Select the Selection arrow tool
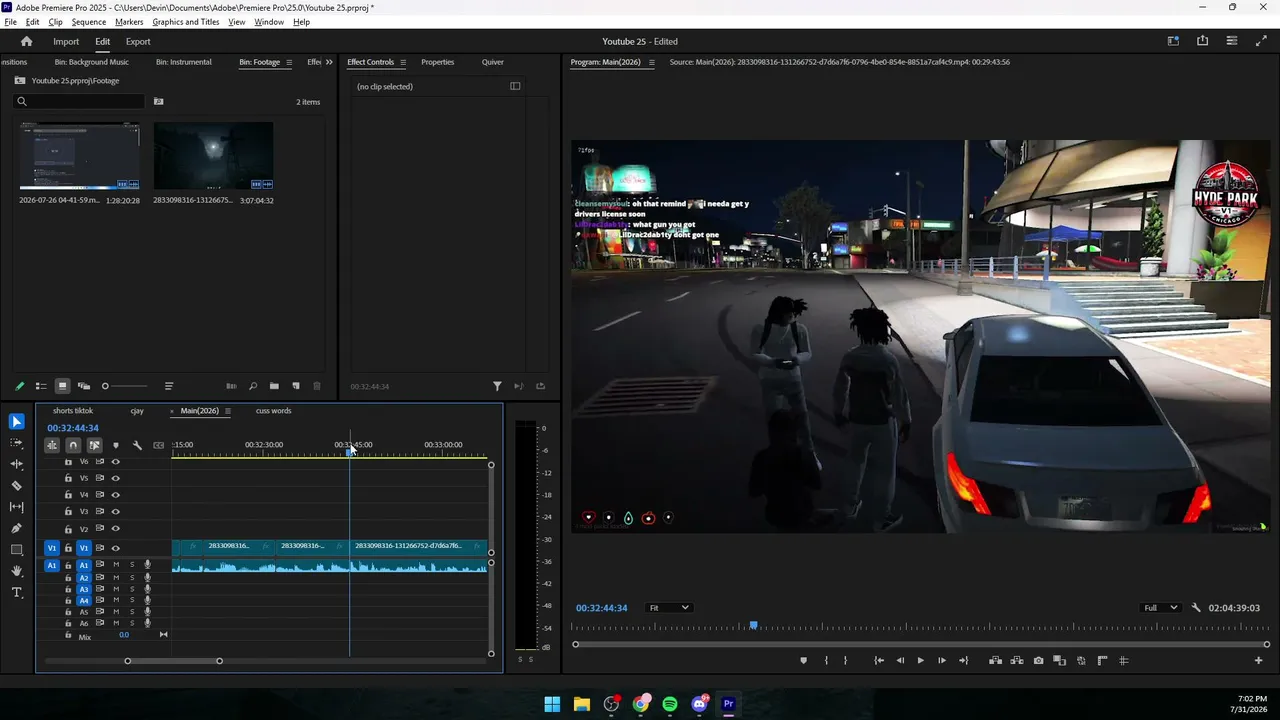Viewport: 1280px width, 720px height. tap(16, 422)
